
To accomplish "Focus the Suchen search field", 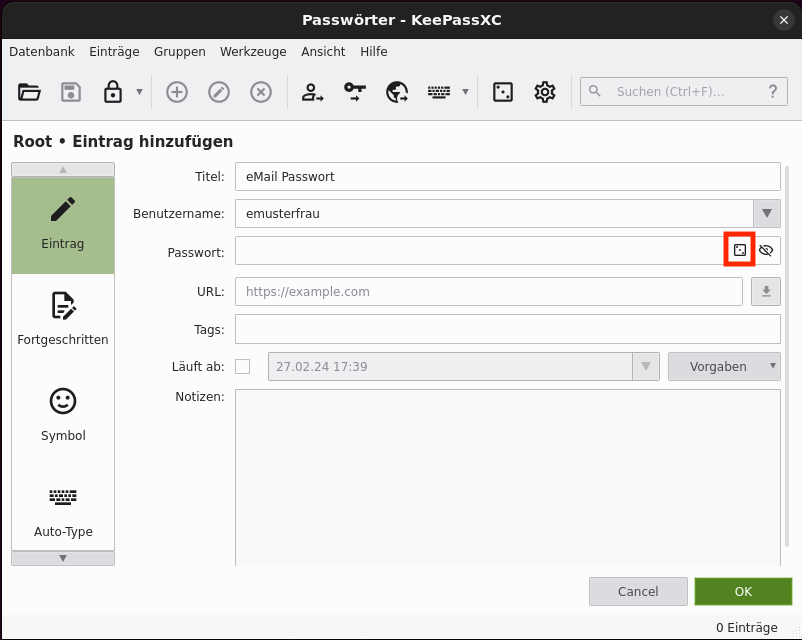I will (x=683, y=92).
